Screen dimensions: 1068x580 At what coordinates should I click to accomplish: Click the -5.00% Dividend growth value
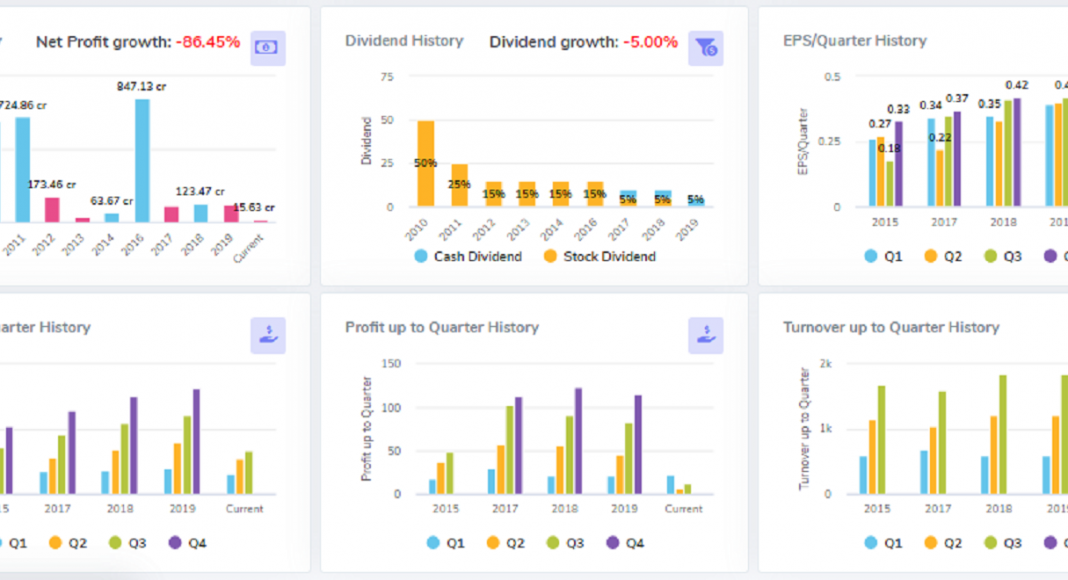[x=650, y=42]
